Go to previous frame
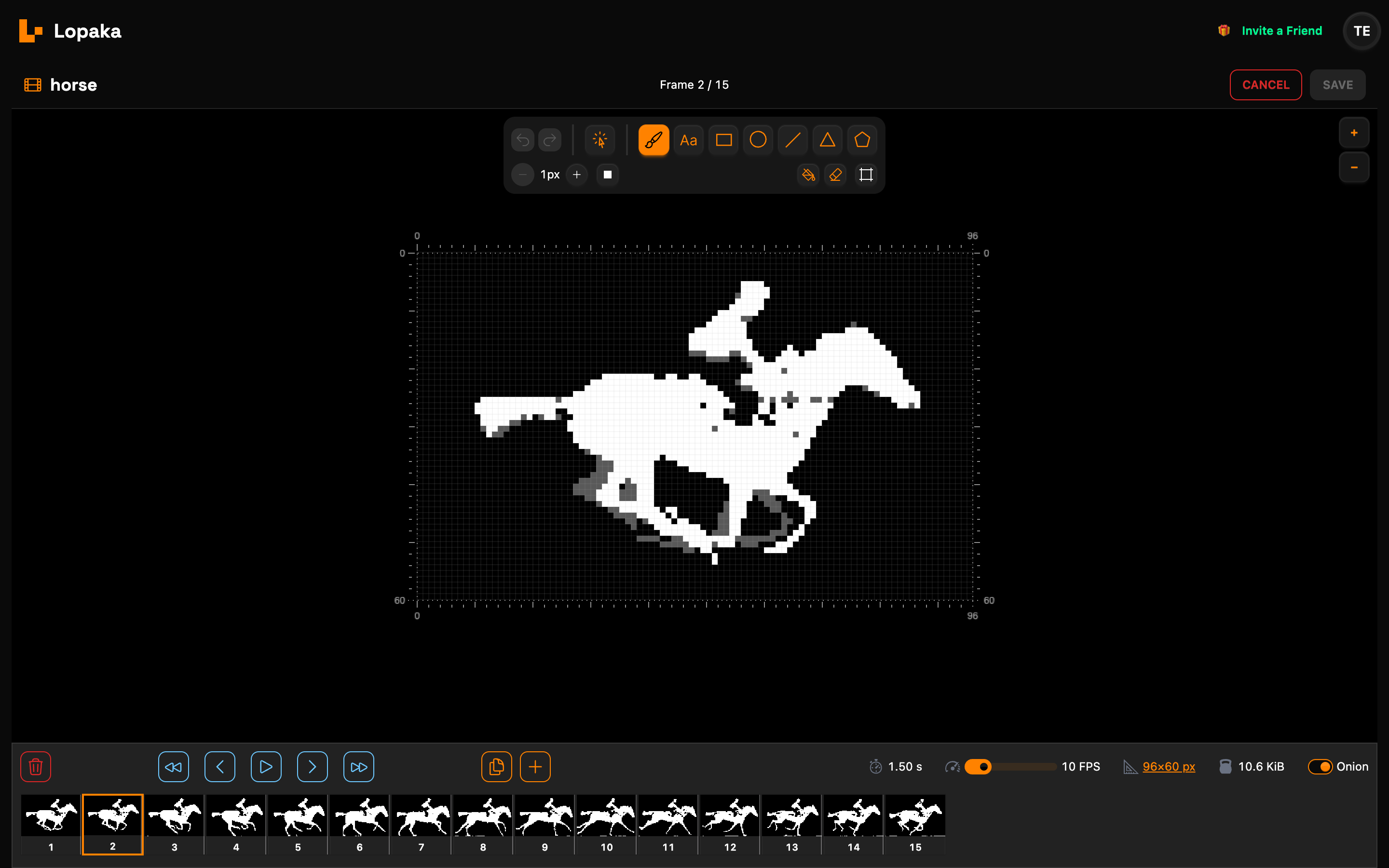 220,767
